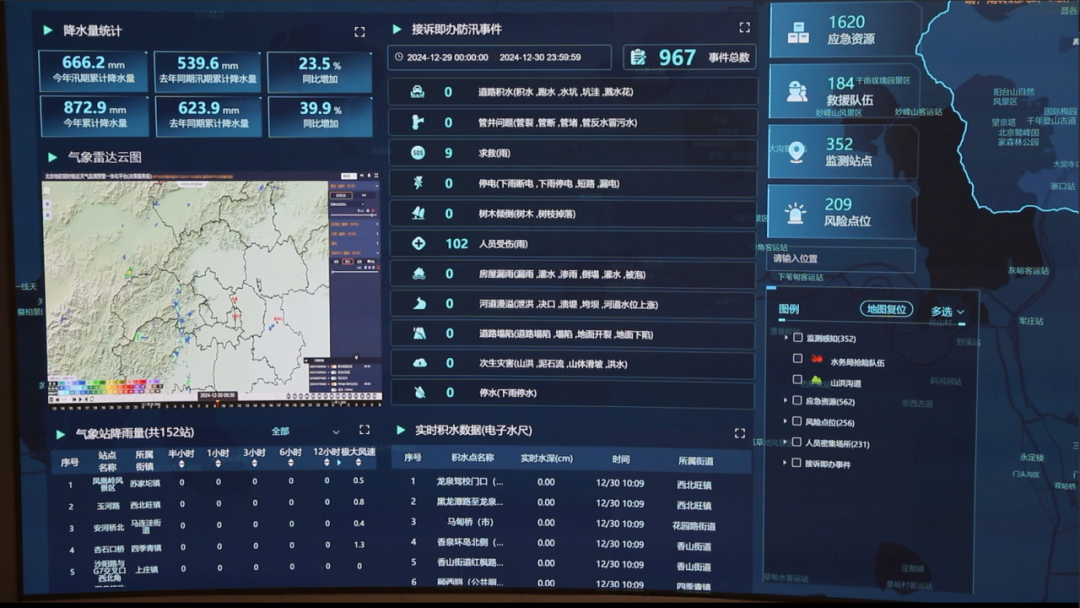Click the play triangle beside 气象雷达云图
Image resolution: width=1080 pixels, height=608 pixels.
click(x=52, y=157)
